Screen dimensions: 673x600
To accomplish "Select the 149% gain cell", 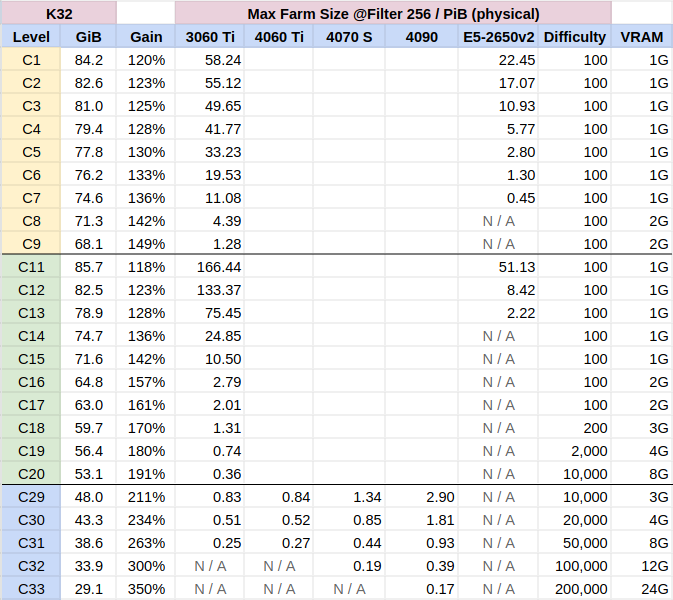I will click(x=146, y=244).
